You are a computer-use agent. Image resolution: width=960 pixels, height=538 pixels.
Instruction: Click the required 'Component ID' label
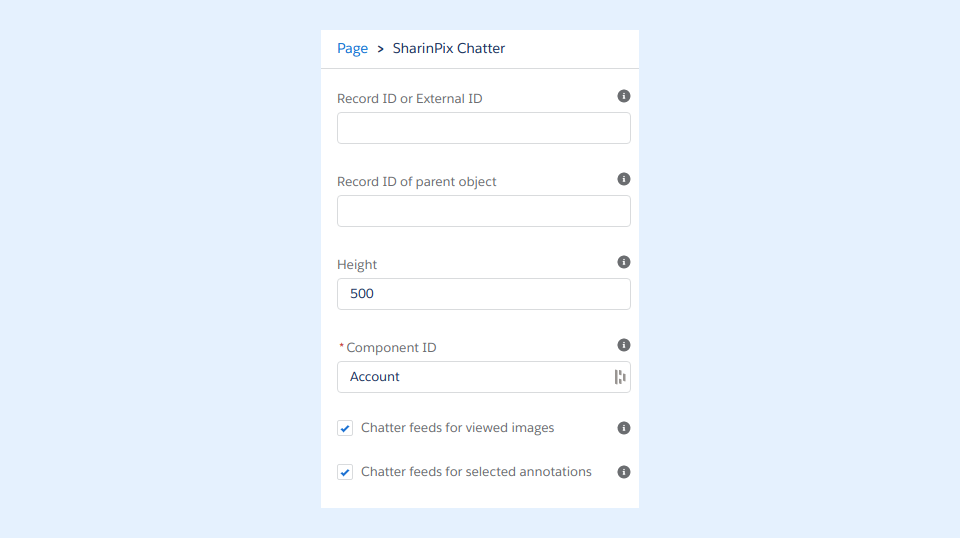tap(391, 348)
